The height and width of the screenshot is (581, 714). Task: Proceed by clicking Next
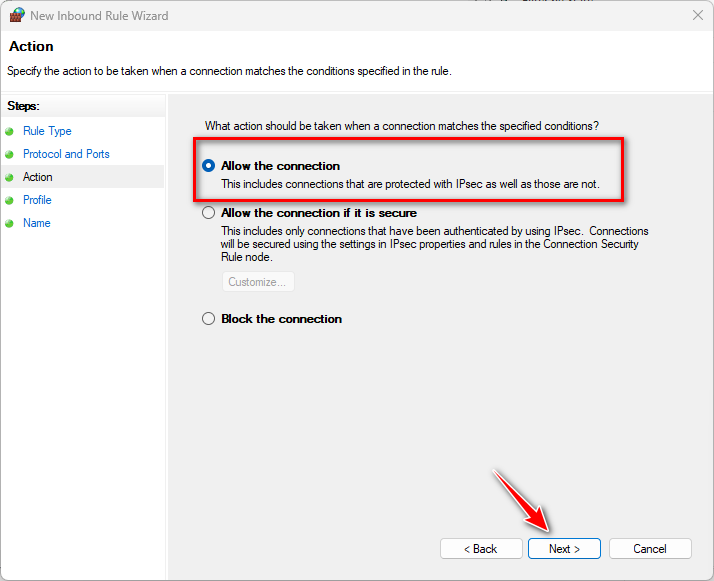pos(564,549)
